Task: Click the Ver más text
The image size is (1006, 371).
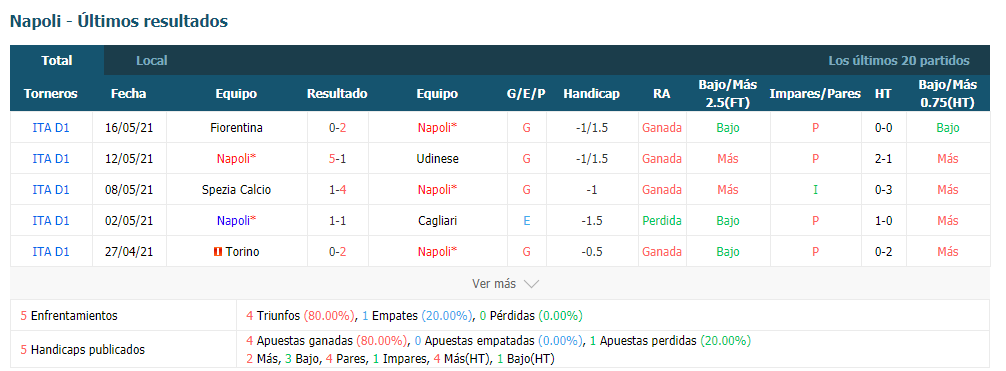Action: click(x=494, y=284)
